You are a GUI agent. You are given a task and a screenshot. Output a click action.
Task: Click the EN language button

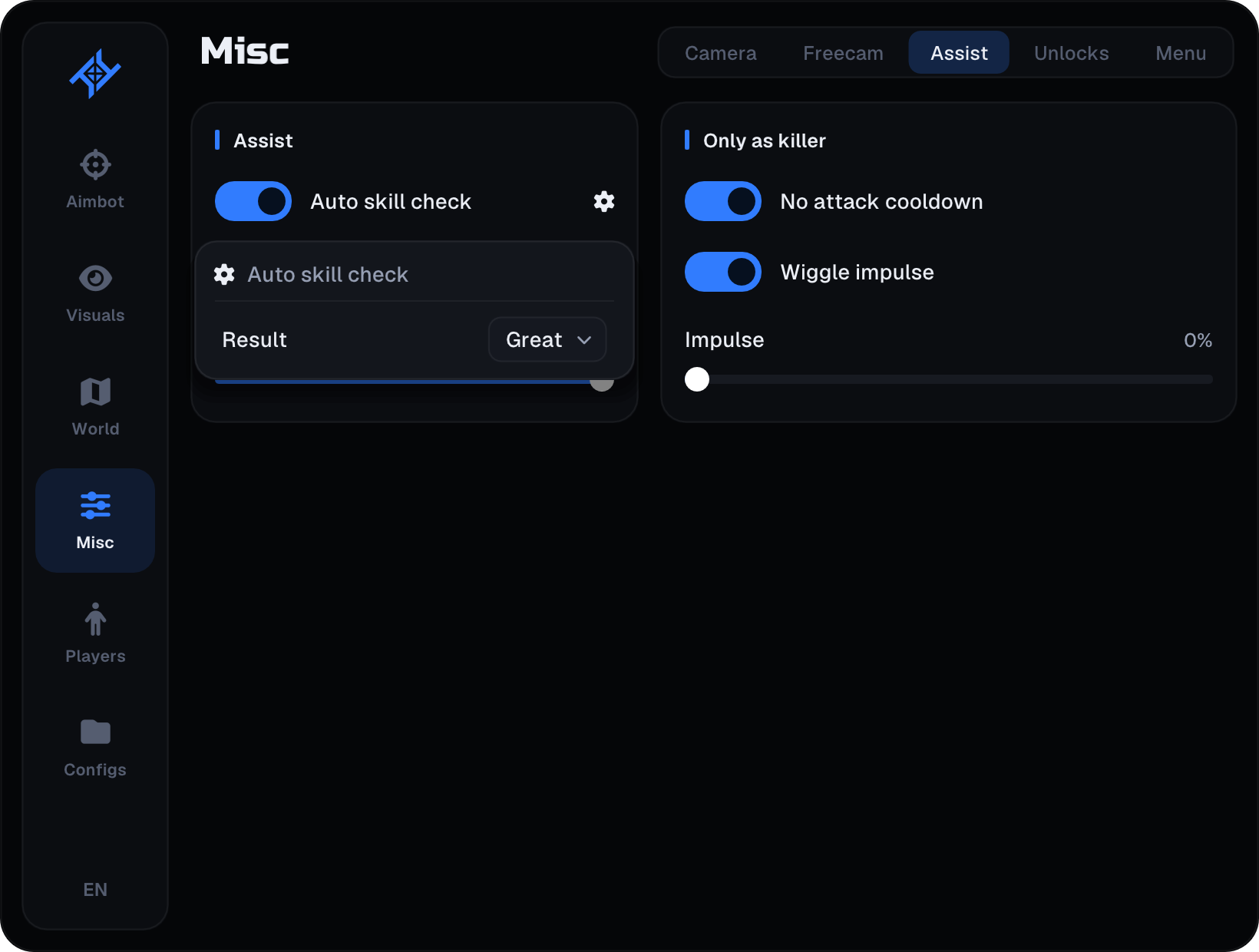[x=95, y=890]
